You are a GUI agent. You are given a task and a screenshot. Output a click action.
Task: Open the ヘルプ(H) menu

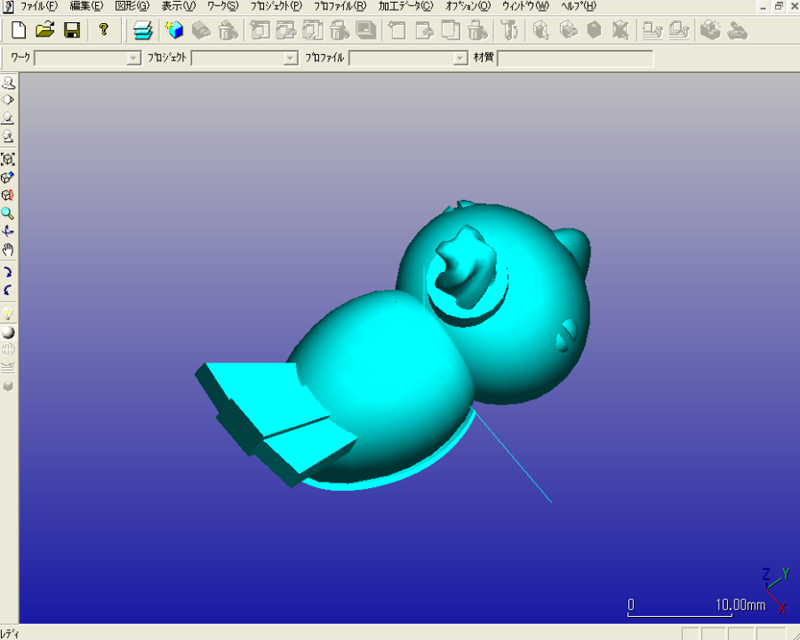point(577,6)
